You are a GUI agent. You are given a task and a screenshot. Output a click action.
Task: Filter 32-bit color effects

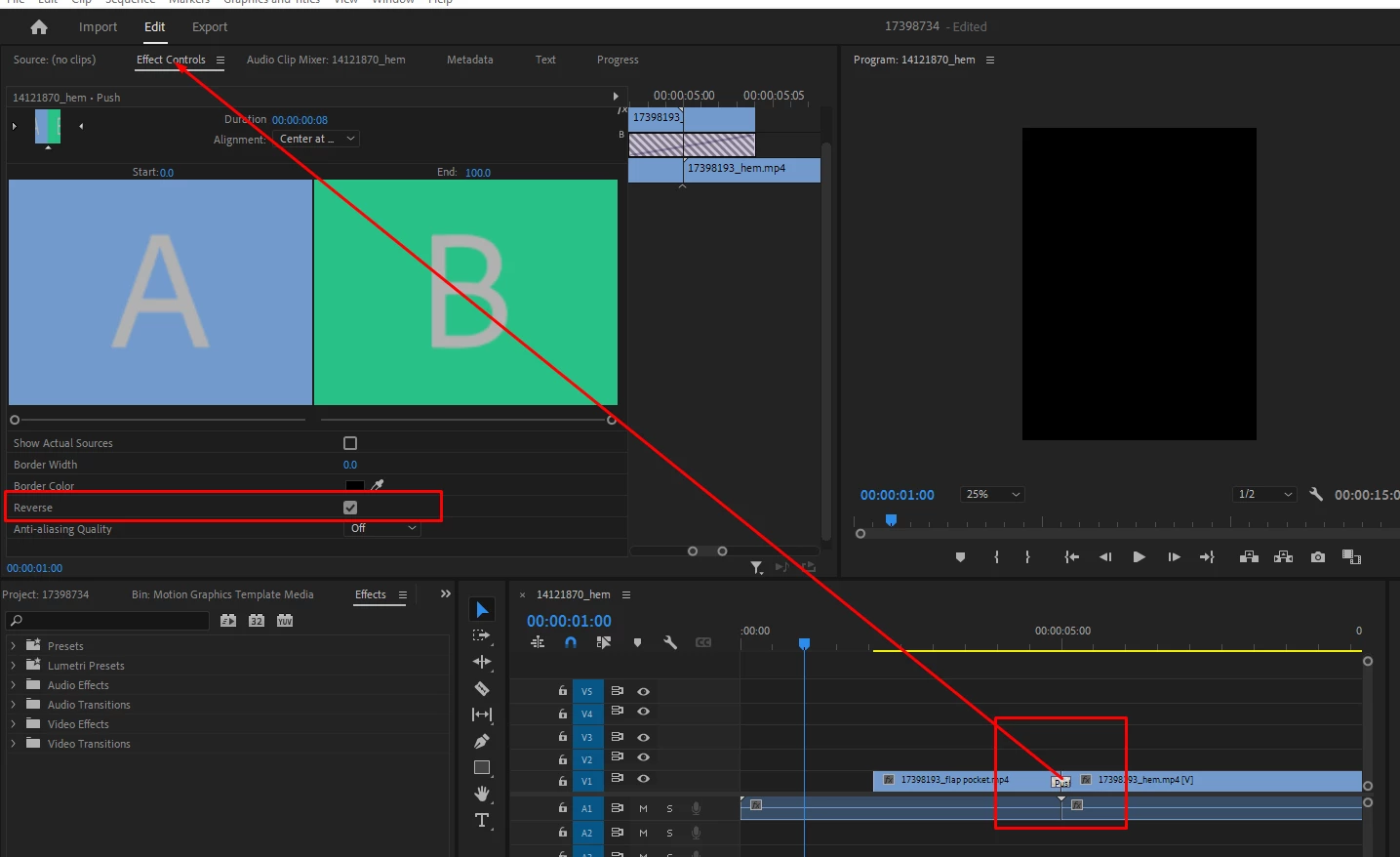[x=257, y=620]
